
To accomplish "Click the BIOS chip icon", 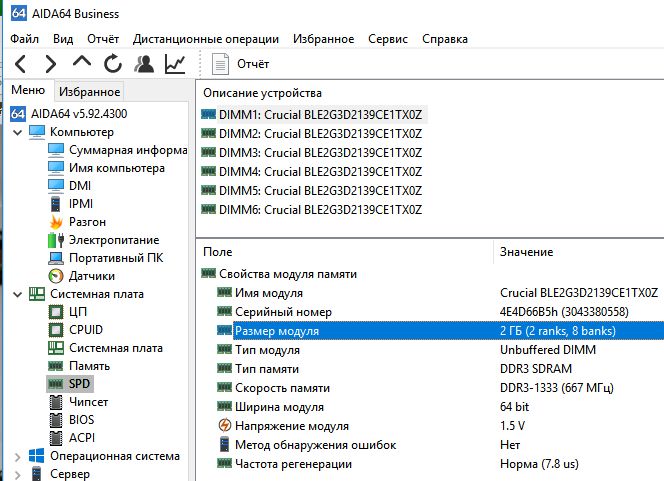I will 56,420.
